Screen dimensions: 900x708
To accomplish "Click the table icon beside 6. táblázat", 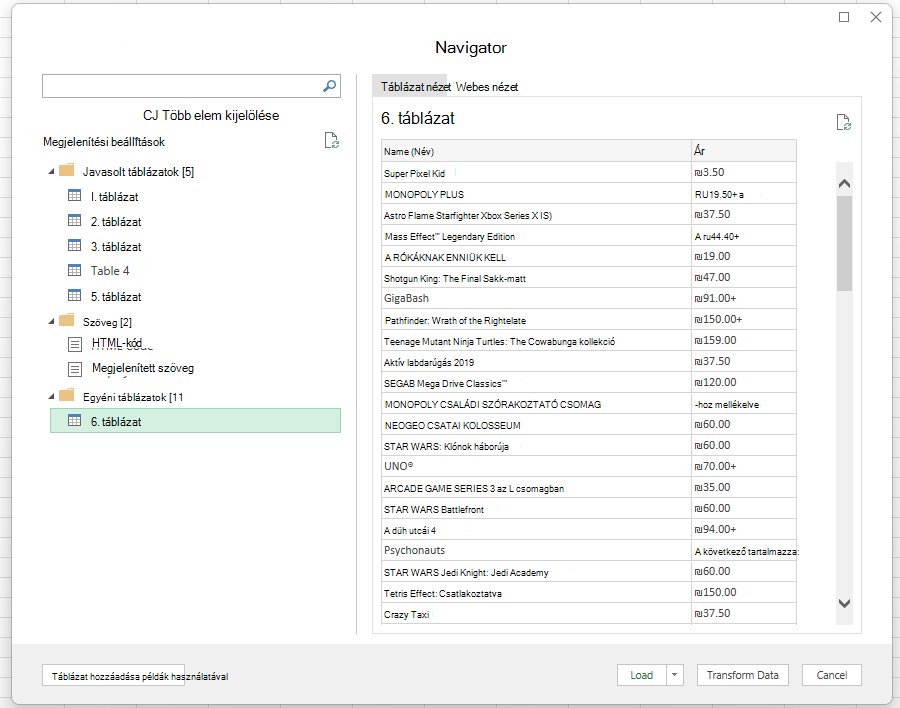I will pos(75,421).
